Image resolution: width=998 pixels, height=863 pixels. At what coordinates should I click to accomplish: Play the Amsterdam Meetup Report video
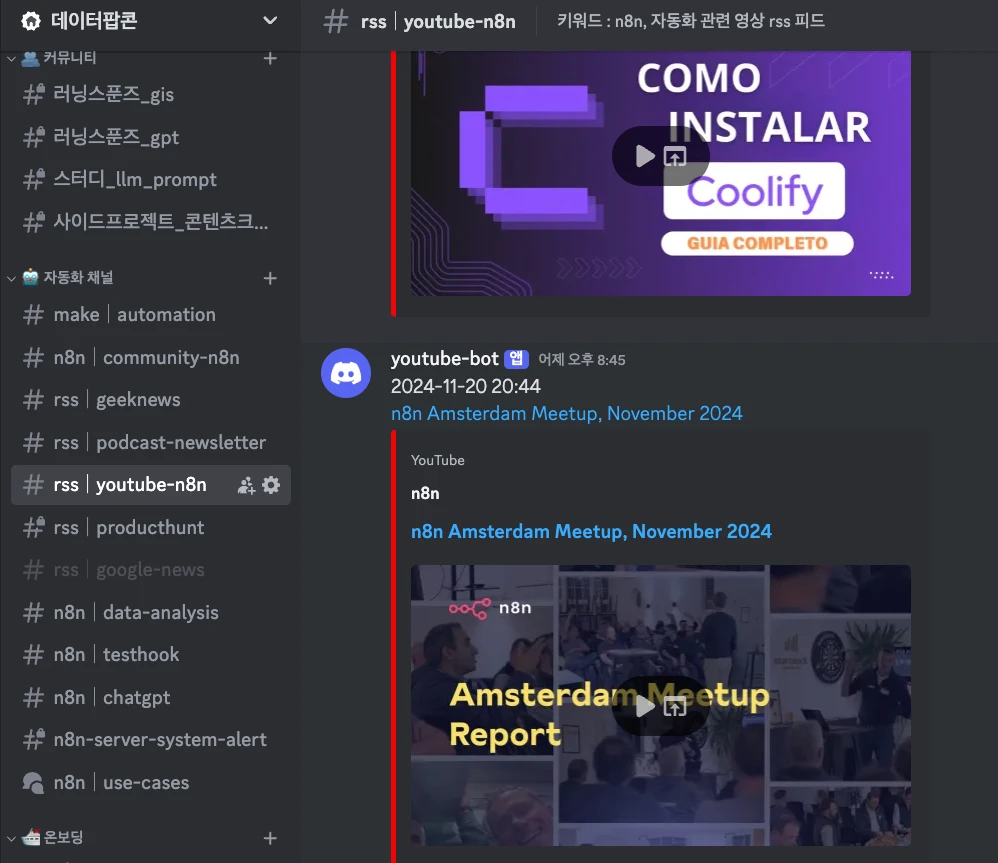pos(645,706)
